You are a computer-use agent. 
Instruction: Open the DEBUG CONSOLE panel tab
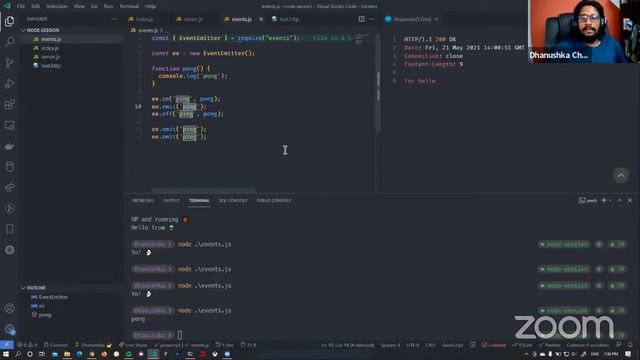pyautogui.click(x=274, y=200)
